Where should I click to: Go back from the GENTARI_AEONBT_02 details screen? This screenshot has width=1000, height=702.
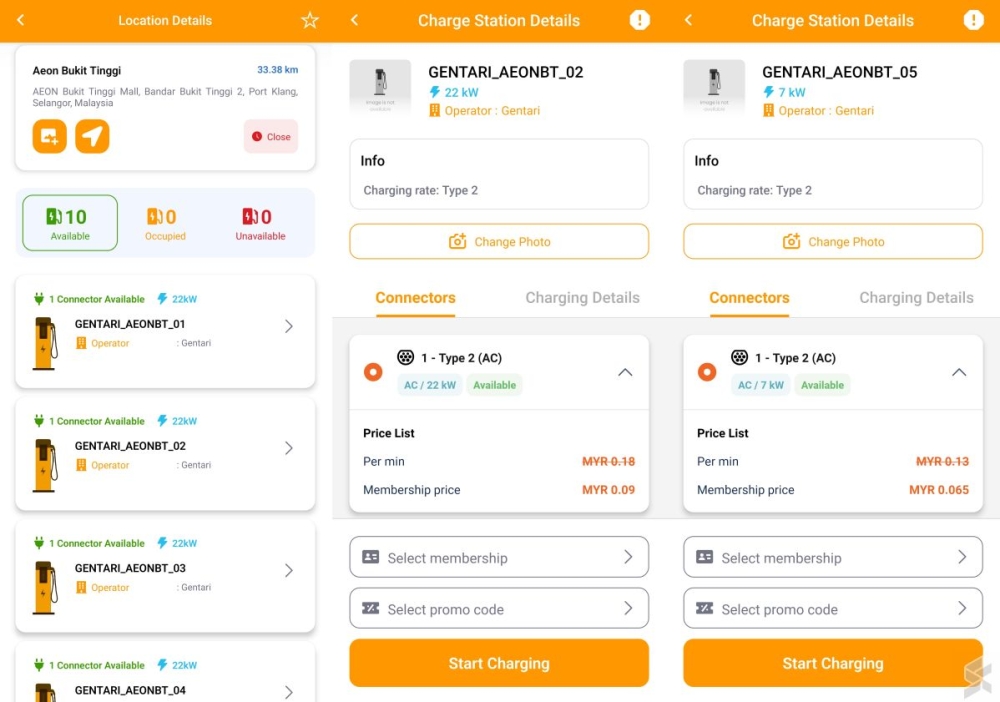tap(354, 20)
